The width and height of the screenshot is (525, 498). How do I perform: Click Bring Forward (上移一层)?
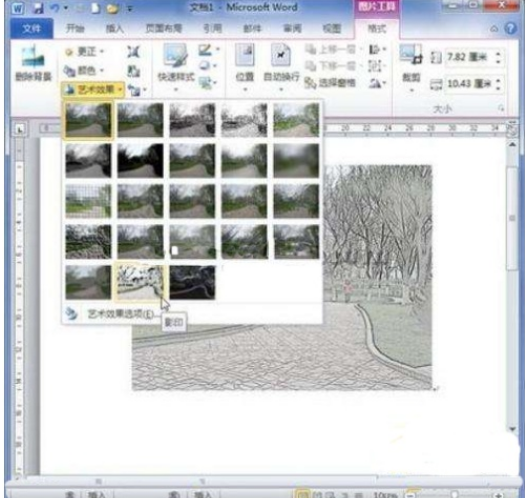click(x=330, y=50)
